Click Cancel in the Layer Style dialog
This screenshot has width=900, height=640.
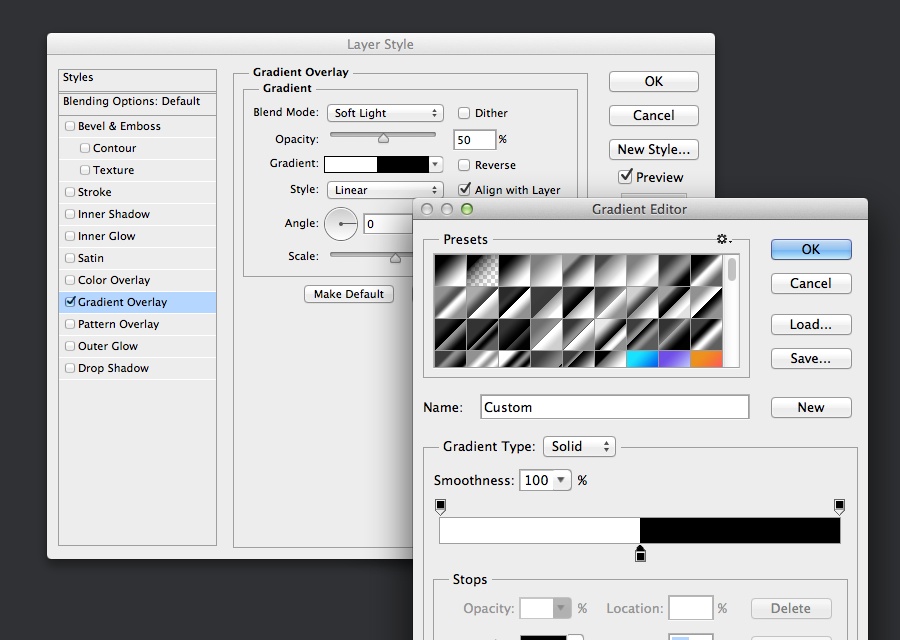click(654, 115)
